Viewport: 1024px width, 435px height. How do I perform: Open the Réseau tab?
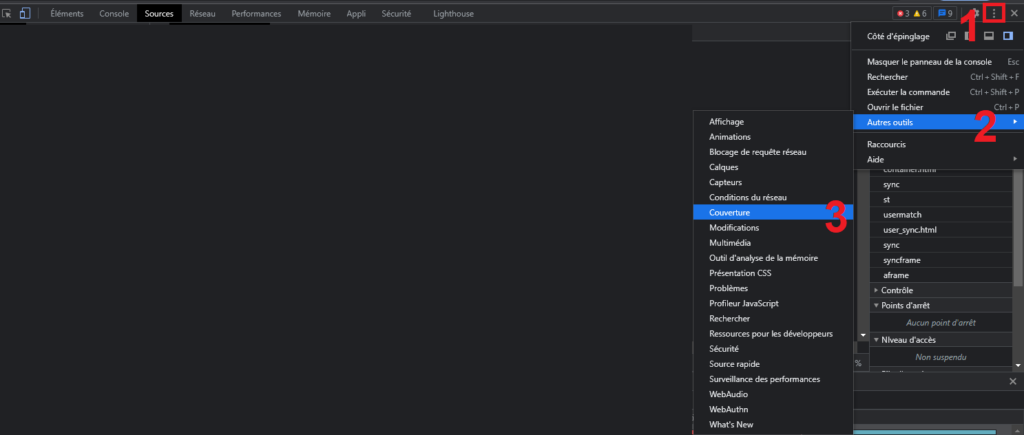pyautogui.click(x=202, y=13)
